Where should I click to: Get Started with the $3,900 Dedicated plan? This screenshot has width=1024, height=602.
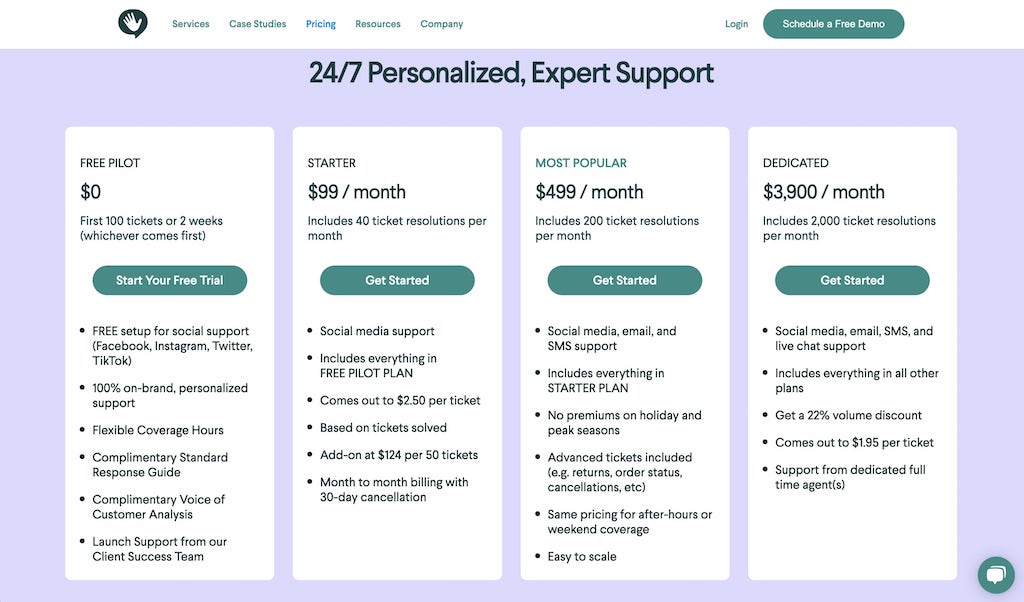tap(852, 280)
